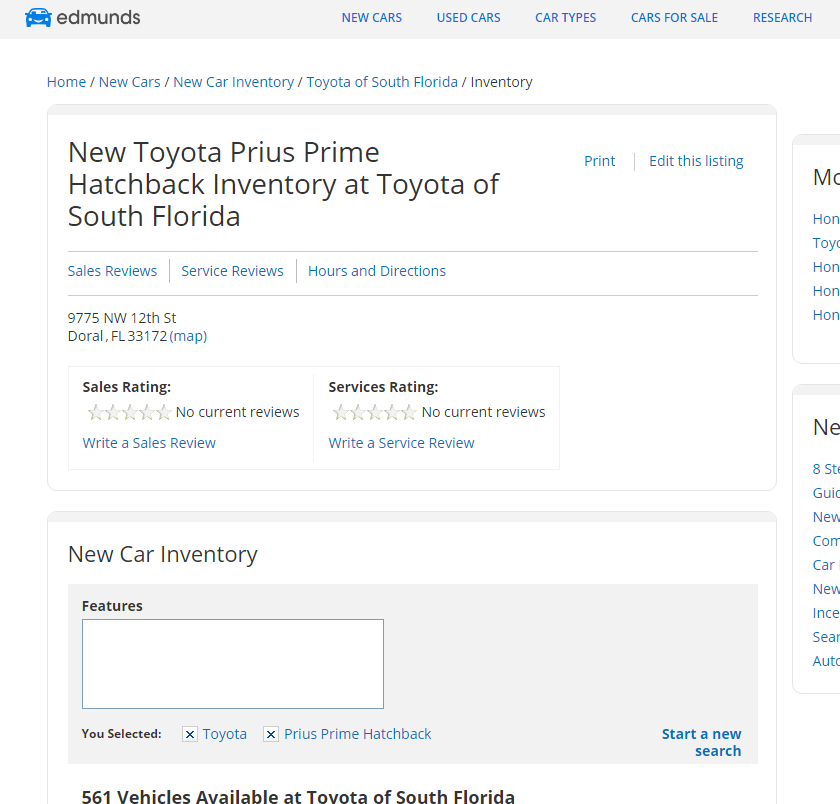Click the Print link
840x804 pixels.
[599, 161]
